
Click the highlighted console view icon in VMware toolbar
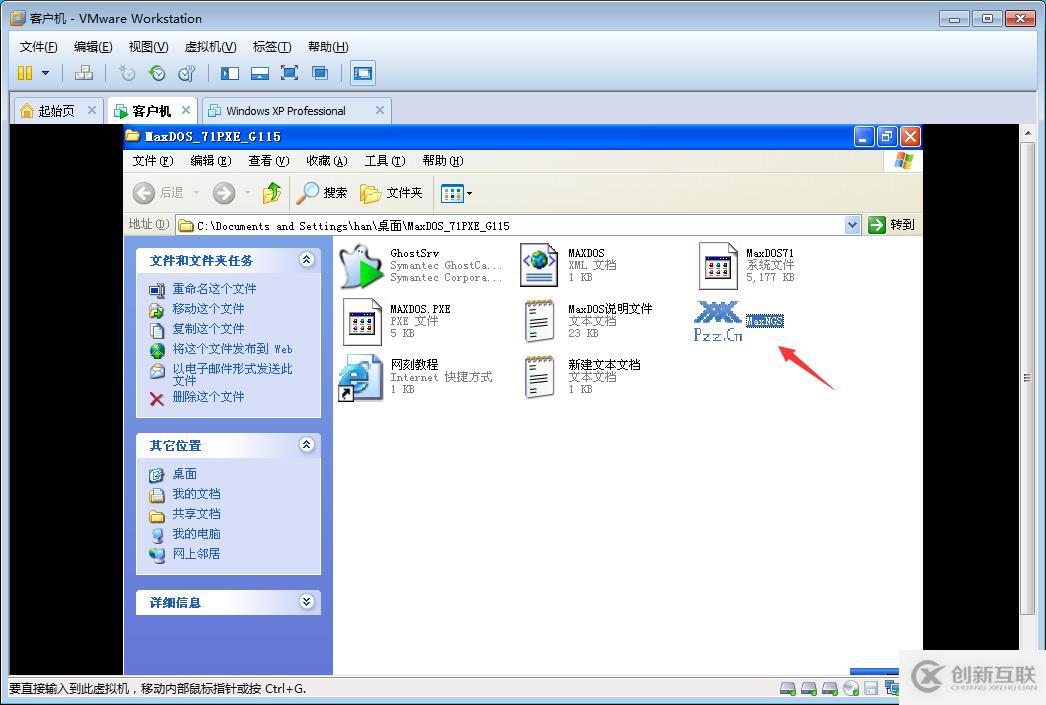[x=363, y=73]
